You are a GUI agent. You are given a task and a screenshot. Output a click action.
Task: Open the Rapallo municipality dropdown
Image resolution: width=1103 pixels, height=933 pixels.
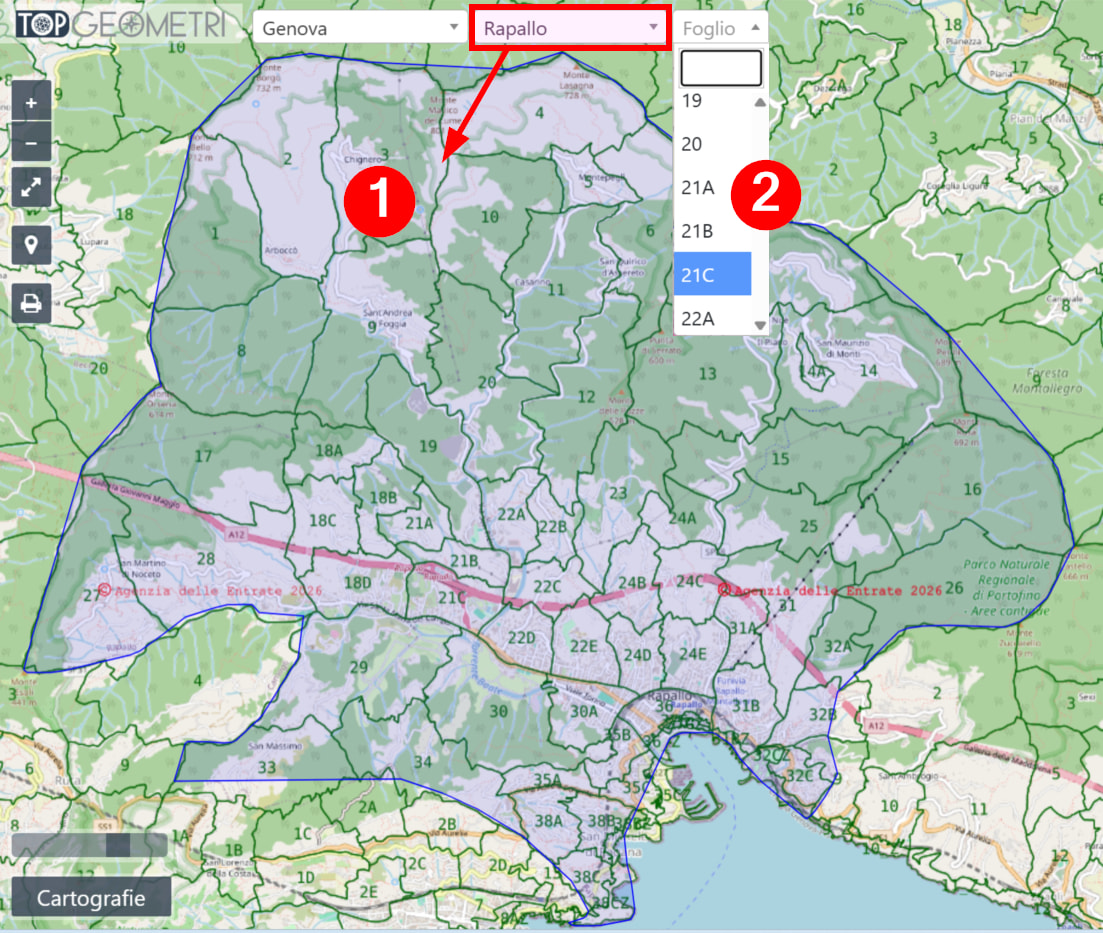tap(569, 28)
